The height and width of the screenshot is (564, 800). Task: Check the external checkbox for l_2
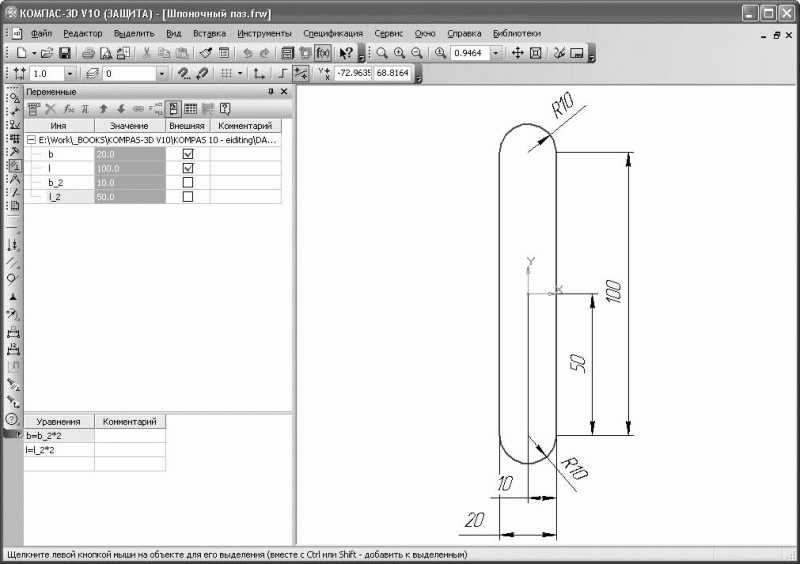click(188, 197)
